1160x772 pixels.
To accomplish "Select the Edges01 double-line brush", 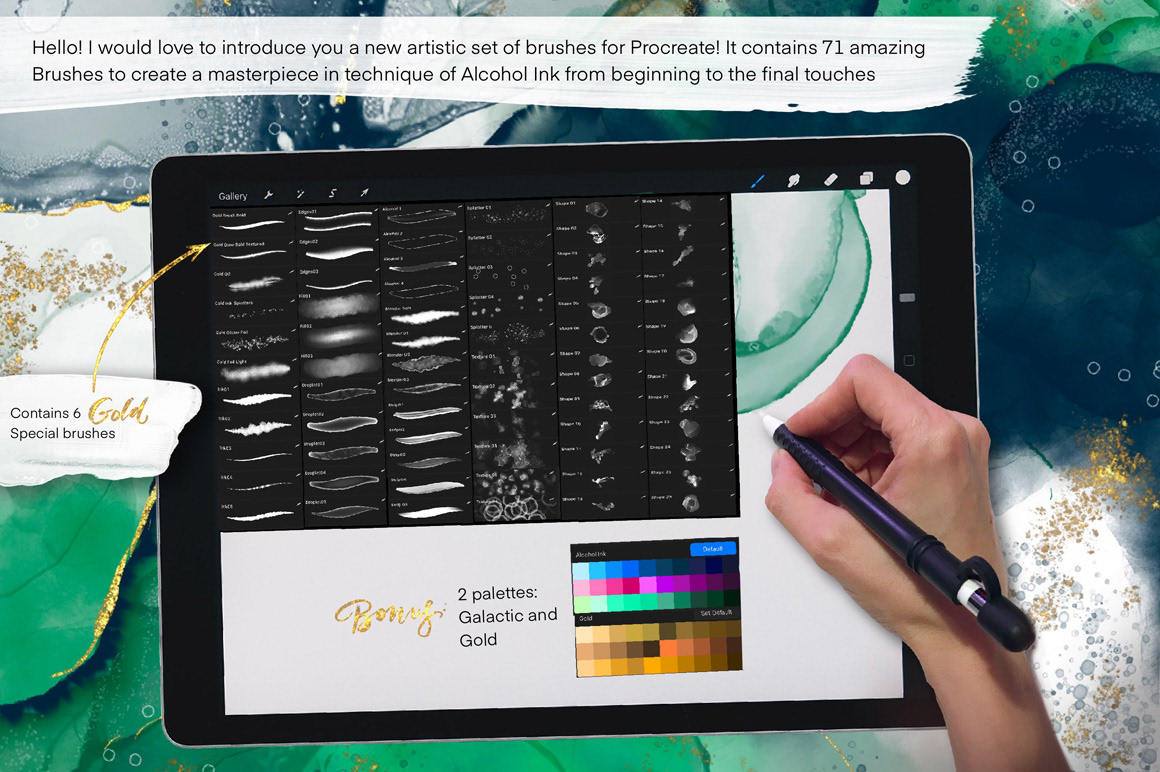I will point(337,220).
